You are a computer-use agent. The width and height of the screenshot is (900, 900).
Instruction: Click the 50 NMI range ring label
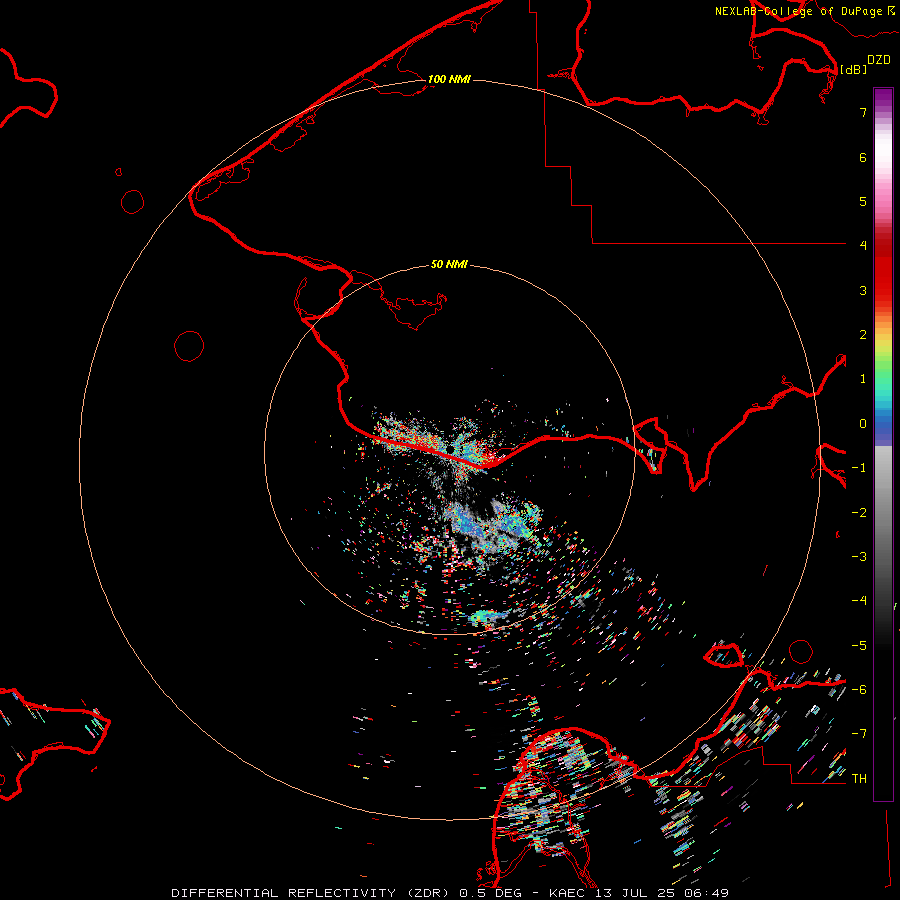coord(449,264)
